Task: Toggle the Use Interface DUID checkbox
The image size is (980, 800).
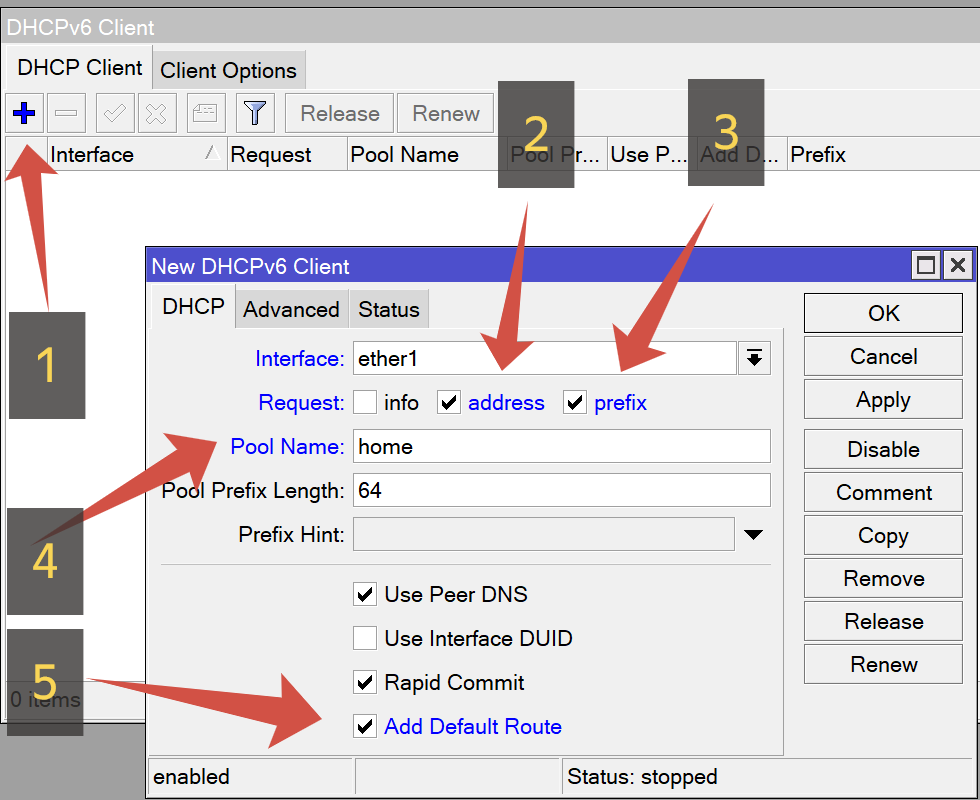Action: 365,638
